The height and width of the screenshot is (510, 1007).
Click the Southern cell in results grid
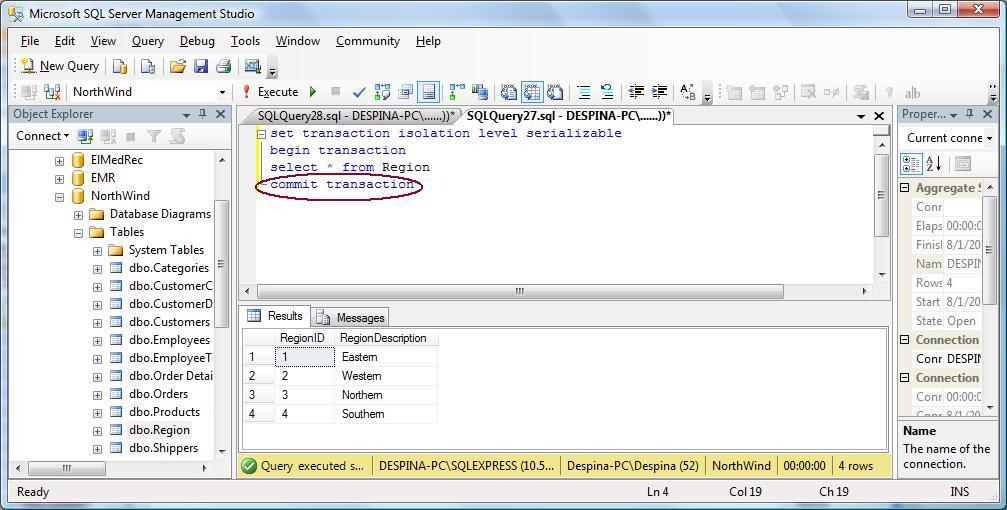pos(388,414)
